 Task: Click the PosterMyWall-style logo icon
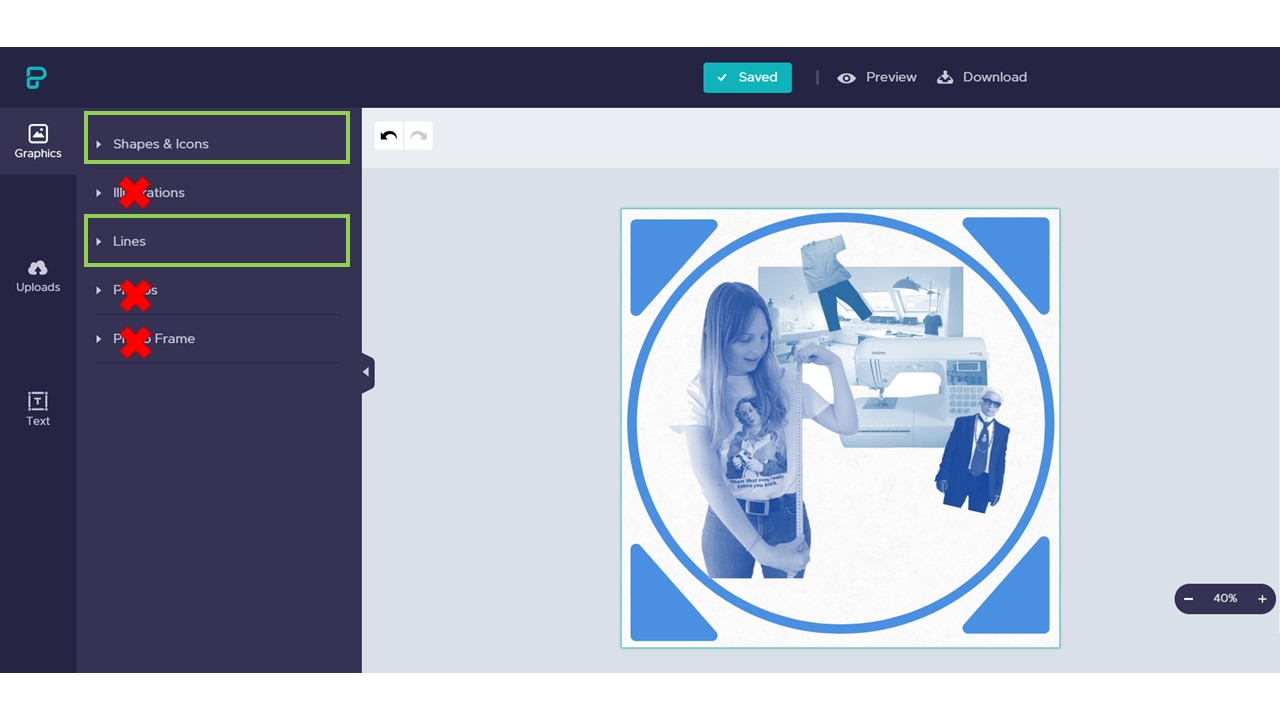[x=37, y=78]
